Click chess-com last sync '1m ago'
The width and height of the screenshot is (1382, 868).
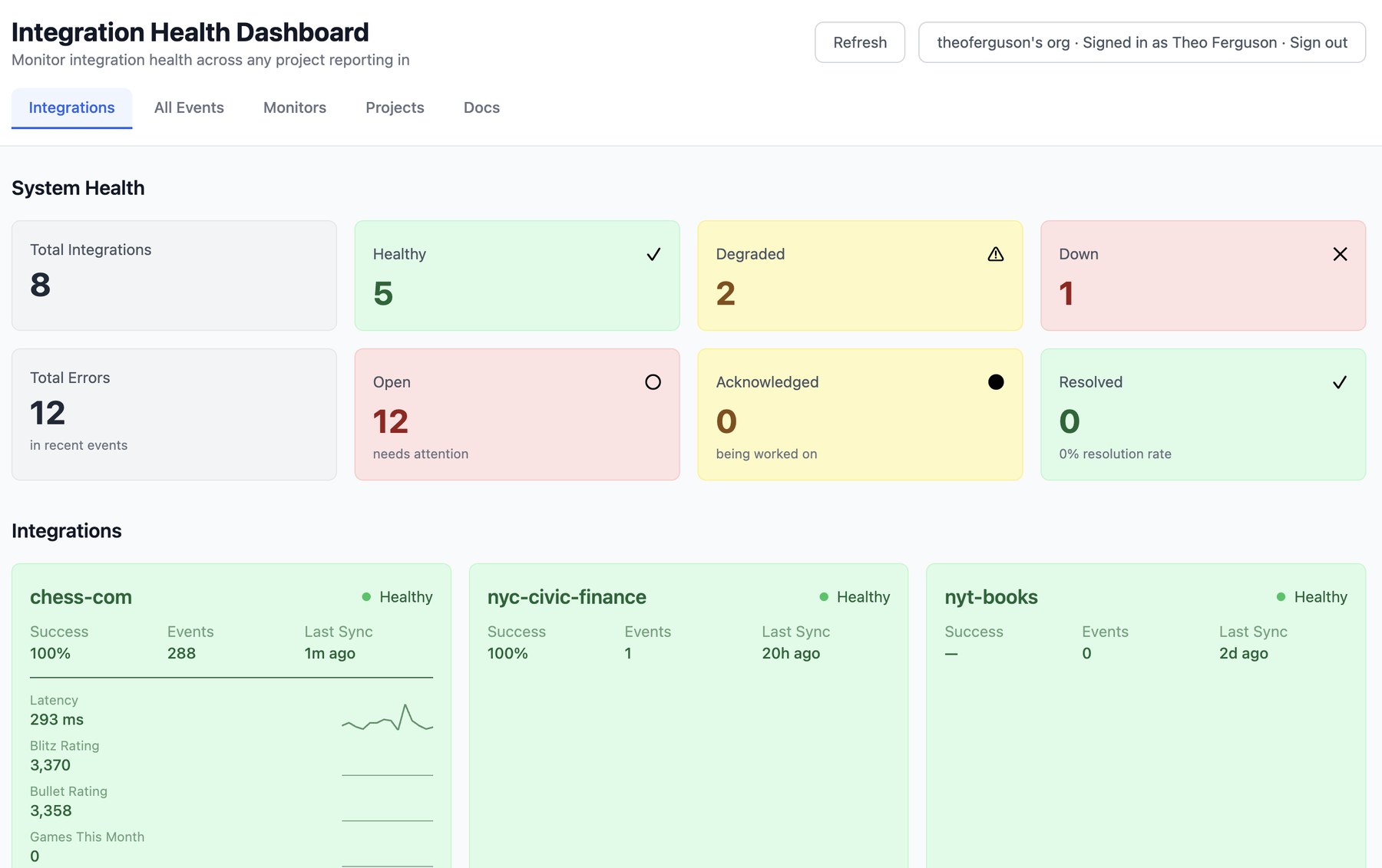pos(329,653)
